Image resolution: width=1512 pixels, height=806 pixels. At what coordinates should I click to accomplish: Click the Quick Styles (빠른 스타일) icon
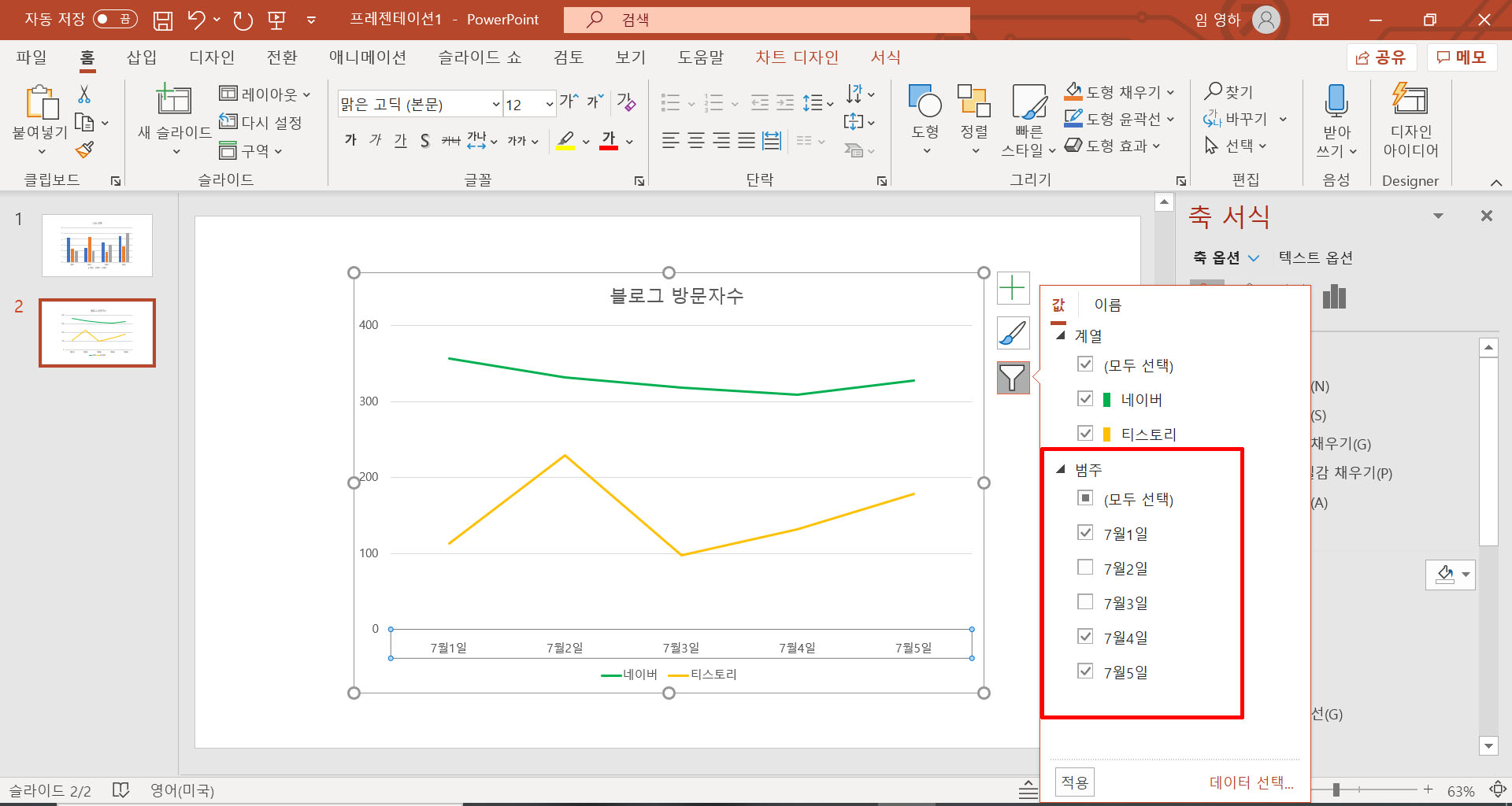coord(1028,102)
